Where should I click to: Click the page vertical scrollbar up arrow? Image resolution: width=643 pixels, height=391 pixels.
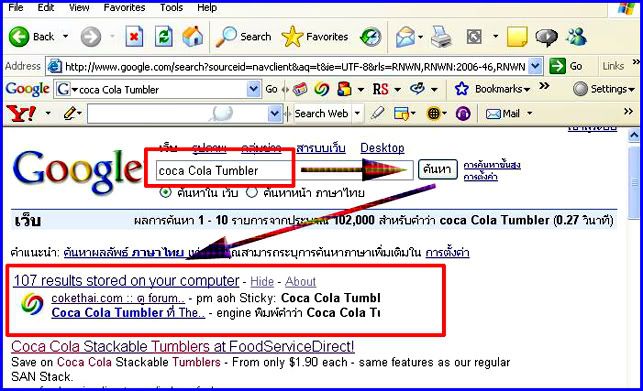point(634,135)
